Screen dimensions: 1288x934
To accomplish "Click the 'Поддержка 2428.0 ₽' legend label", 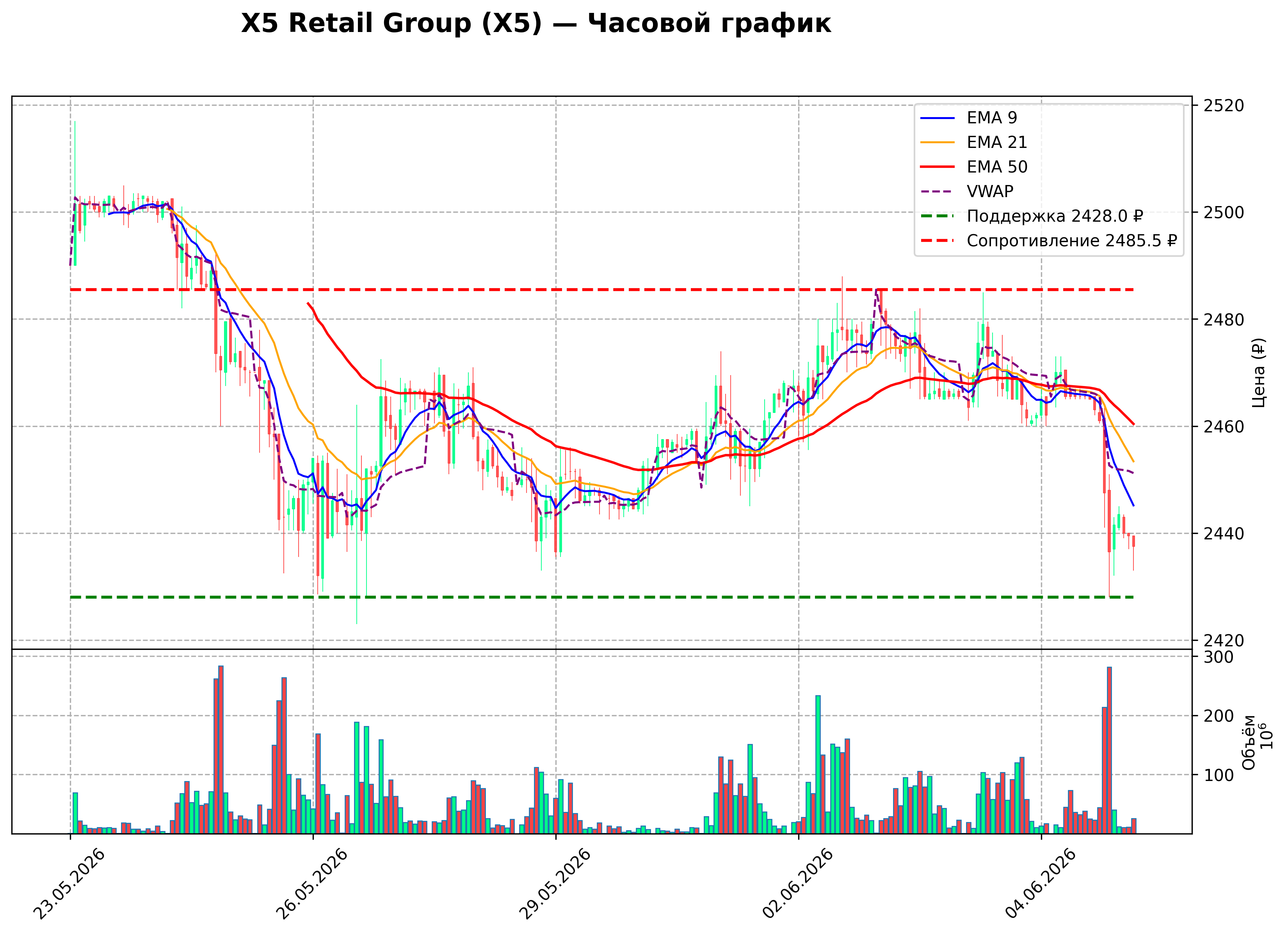I will pyautogui.click(x=1055, y=216).
